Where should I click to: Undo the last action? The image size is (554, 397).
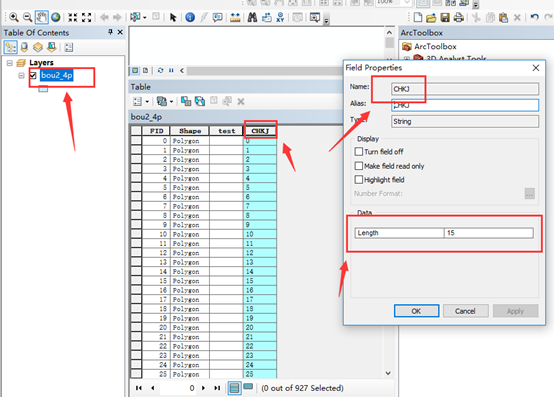point(535,17)
